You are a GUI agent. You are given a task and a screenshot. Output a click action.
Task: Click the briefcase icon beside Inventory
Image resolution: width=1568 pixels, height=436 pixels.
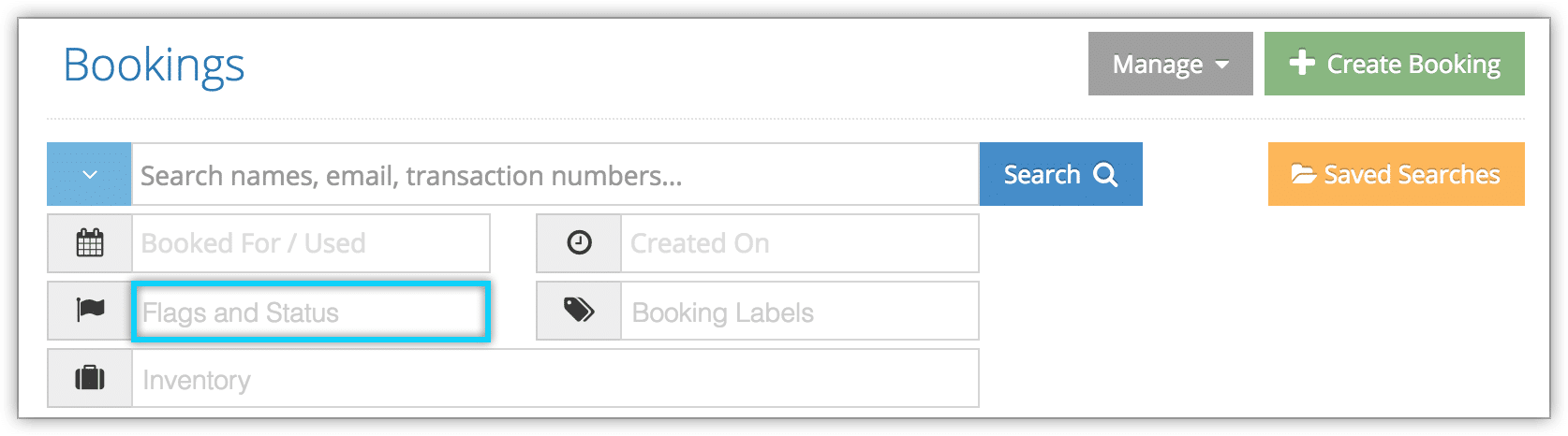[x=90, y=378]
